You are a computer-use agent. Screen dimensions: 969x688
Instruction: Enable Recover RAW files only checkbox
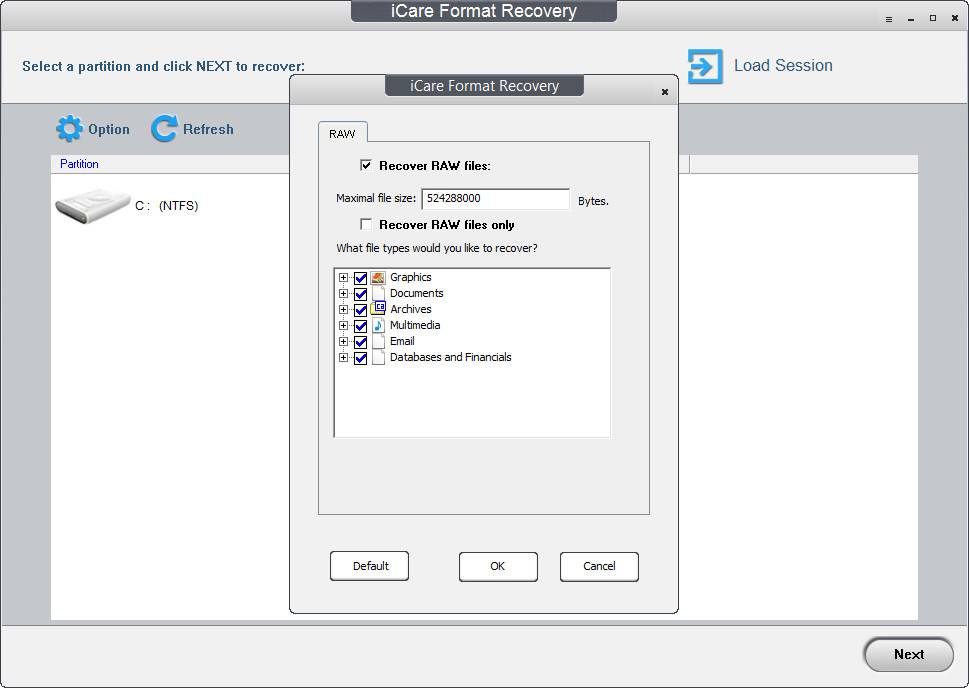[366, 224]
